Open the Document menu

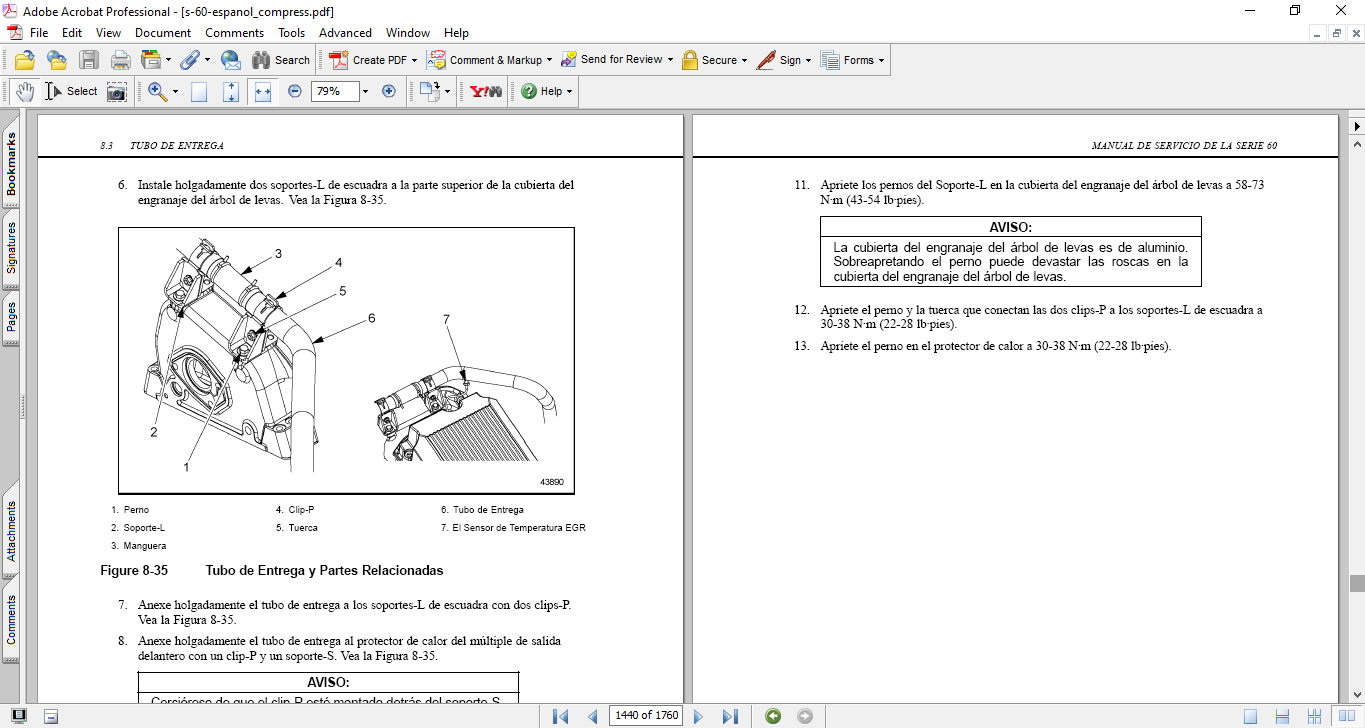(x=163, y=33)
